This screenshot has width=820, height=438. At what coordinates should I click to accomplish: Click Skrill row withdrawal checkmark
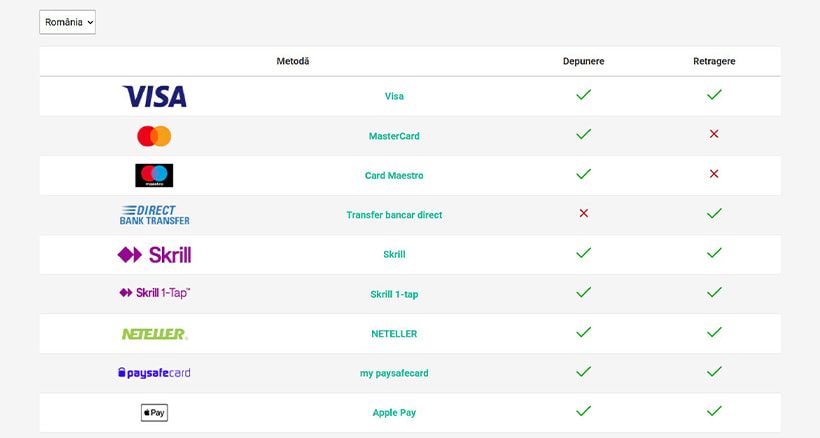tap(714, 253)
